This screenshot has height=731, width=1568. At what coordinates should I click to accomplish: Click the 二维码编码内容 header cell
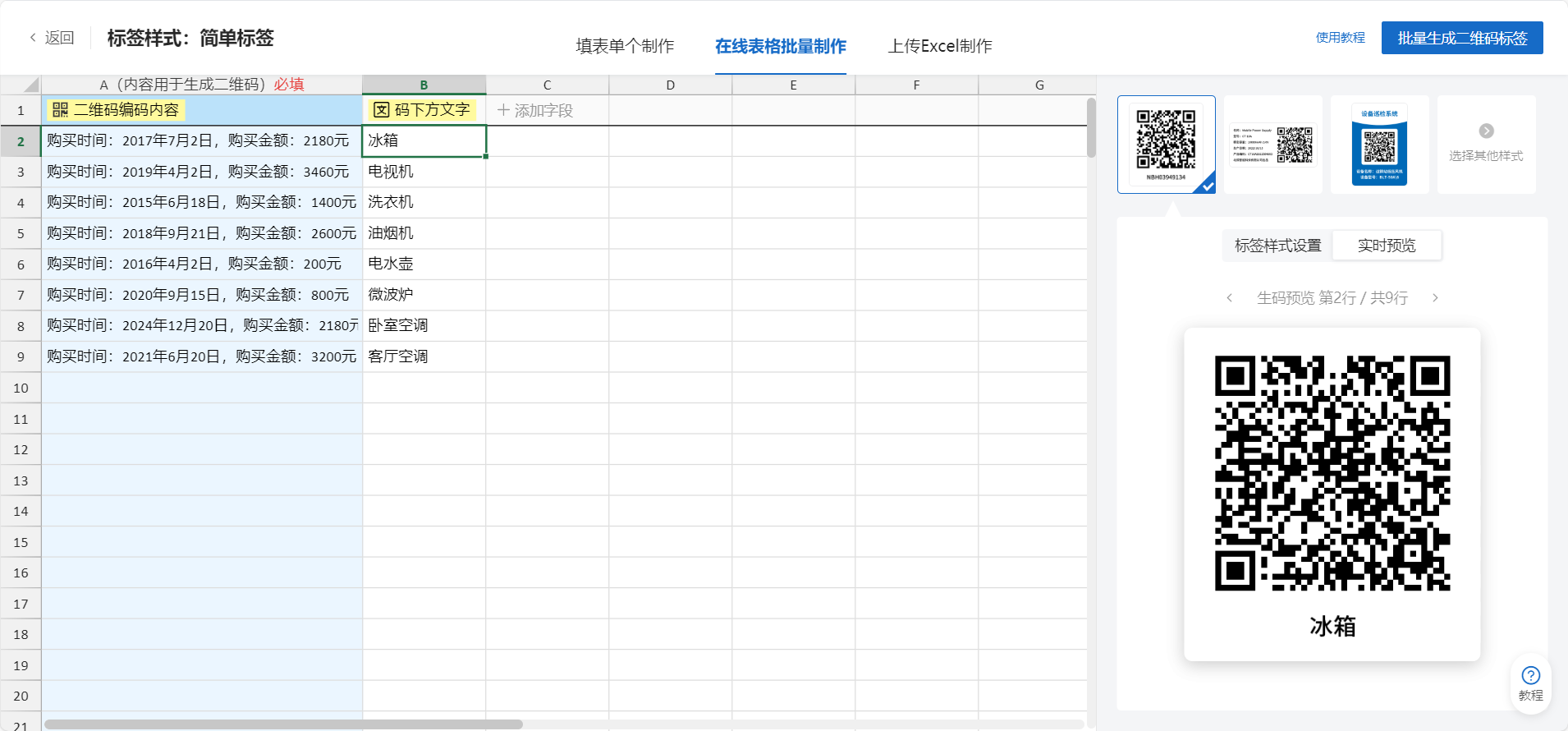202,110
